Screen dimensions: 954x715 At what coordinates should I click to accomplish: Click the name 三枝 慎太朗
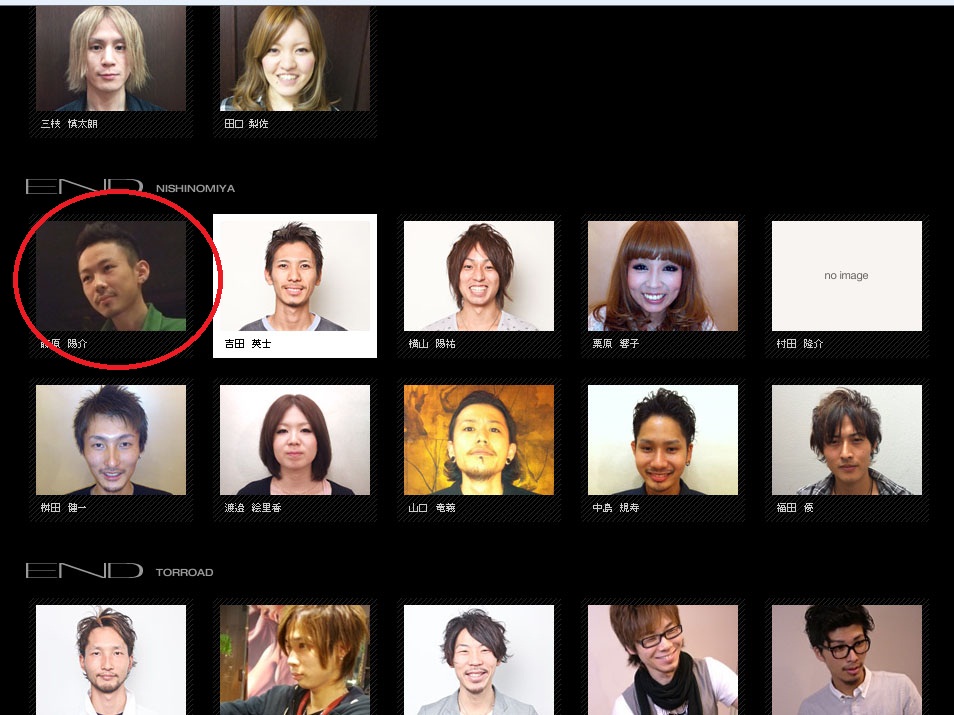coord(69,124)
